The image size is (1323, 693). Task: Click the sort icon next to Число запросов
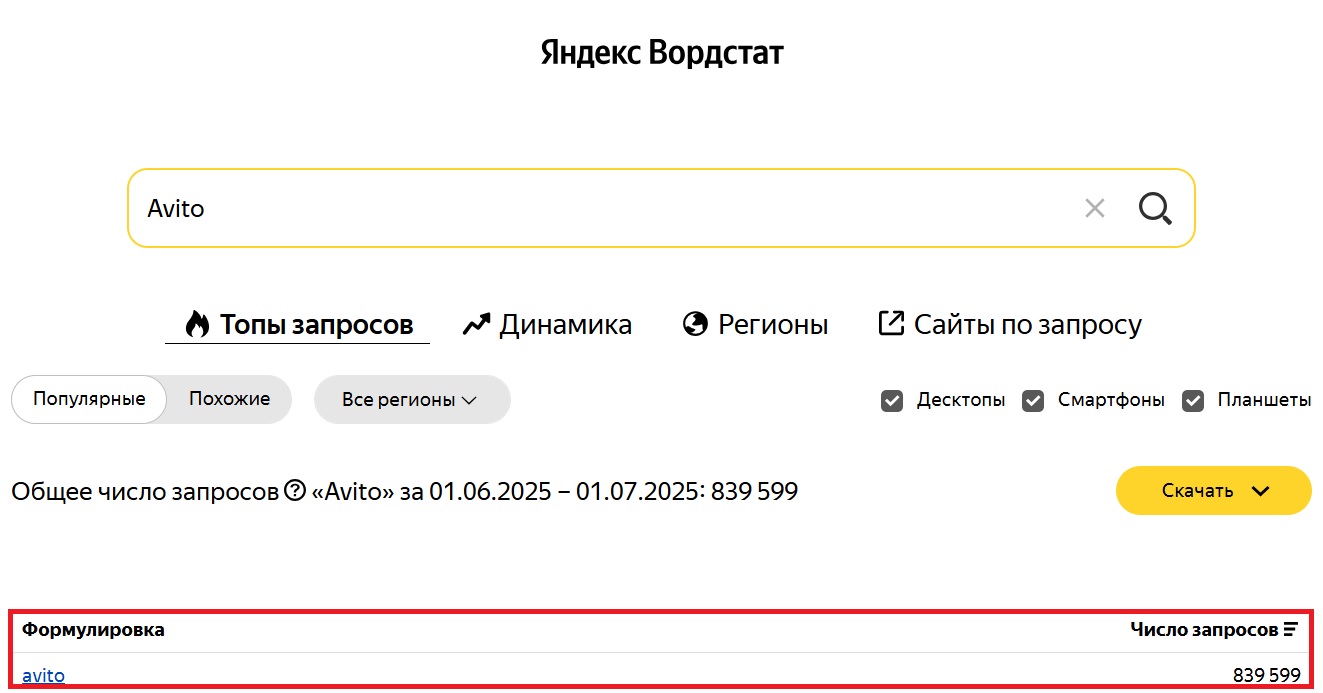1291,629
